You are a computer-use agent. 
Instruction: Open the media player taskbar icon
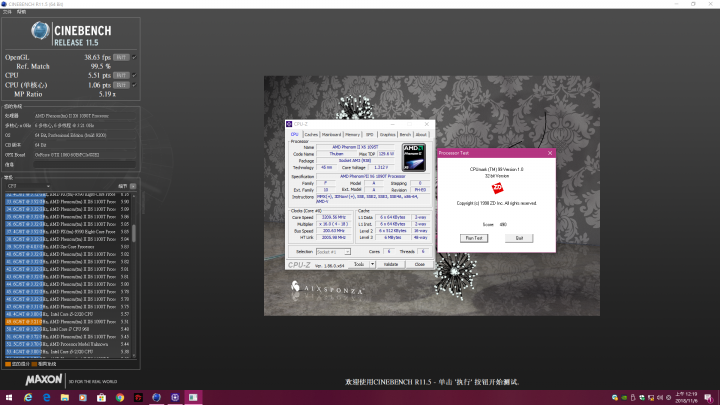click(x=83, y=398)
